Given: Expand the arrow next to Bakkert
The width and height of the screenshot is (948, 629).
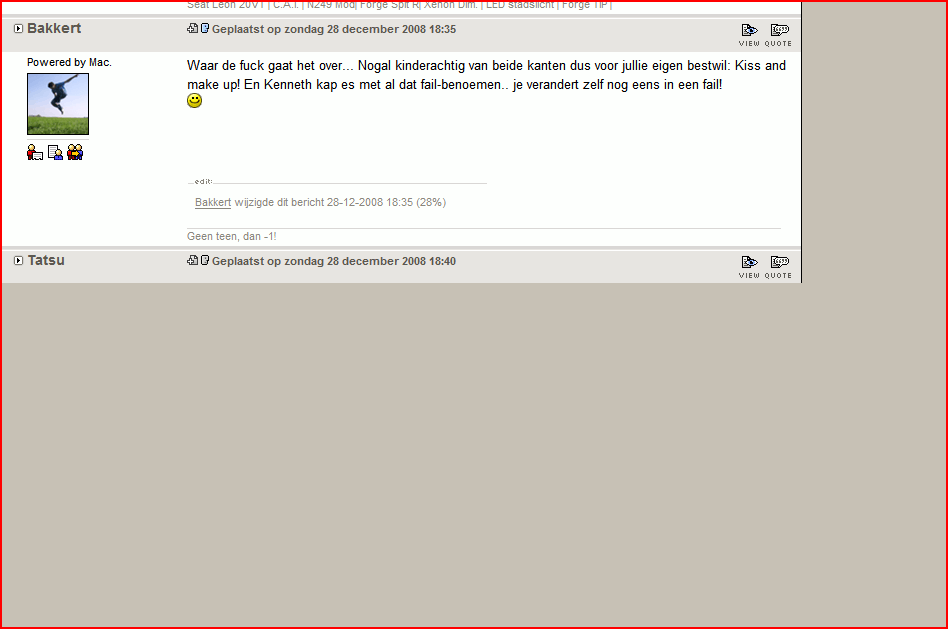Looking at the screenshot, I should point(18,28).
